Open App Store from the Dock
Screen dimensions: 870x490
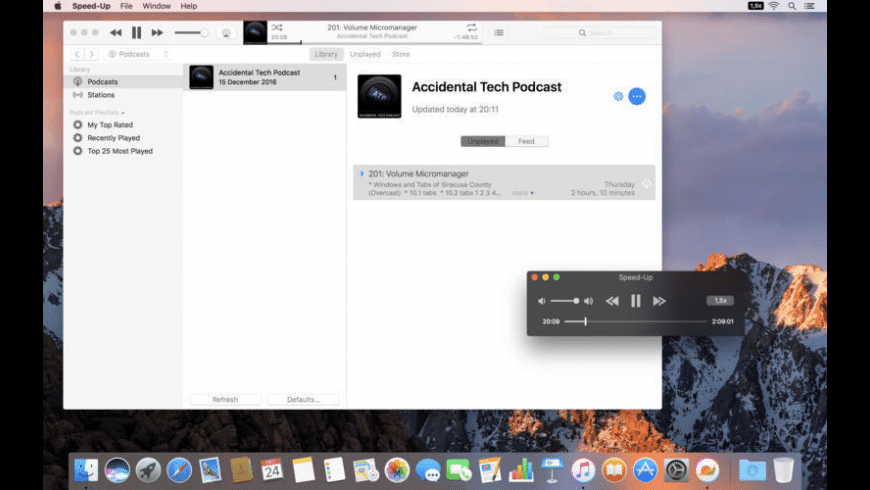pyautogui.click(x=645, y=470)
